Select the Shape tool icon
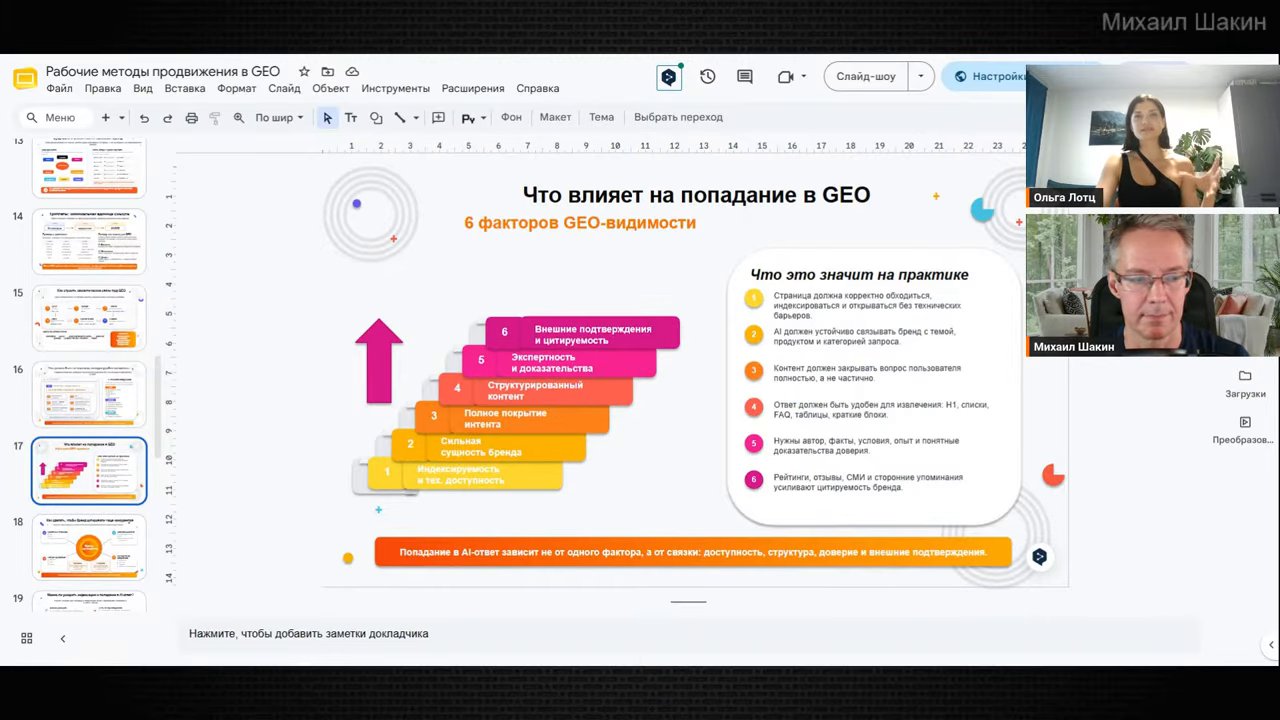This screenshot has height=720, width=1280. click(376, 118)
